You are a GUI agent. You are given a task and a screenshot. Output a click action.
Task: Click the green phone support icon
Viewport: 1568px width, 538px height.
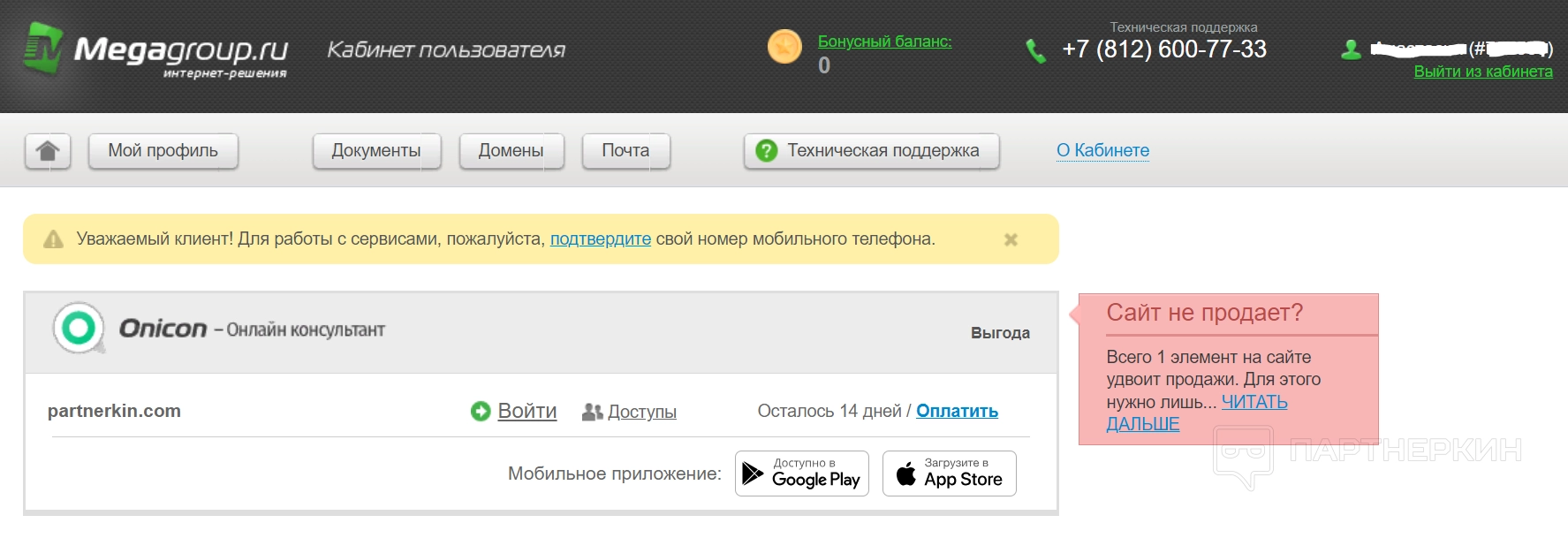pyautogui.click(x=1035, y=51)
